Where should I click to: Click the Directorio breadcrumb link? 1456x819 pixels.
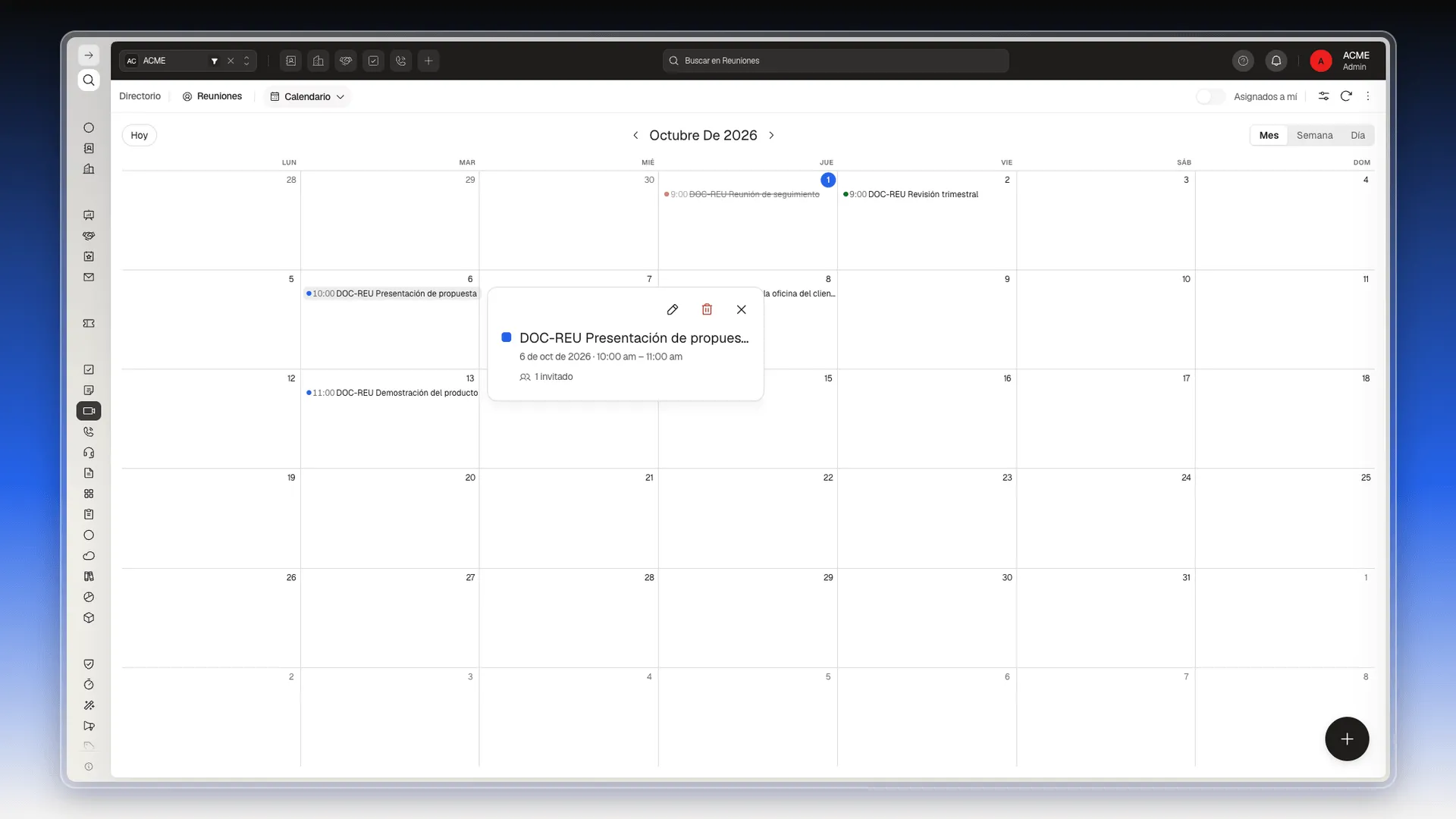(140, 96)
